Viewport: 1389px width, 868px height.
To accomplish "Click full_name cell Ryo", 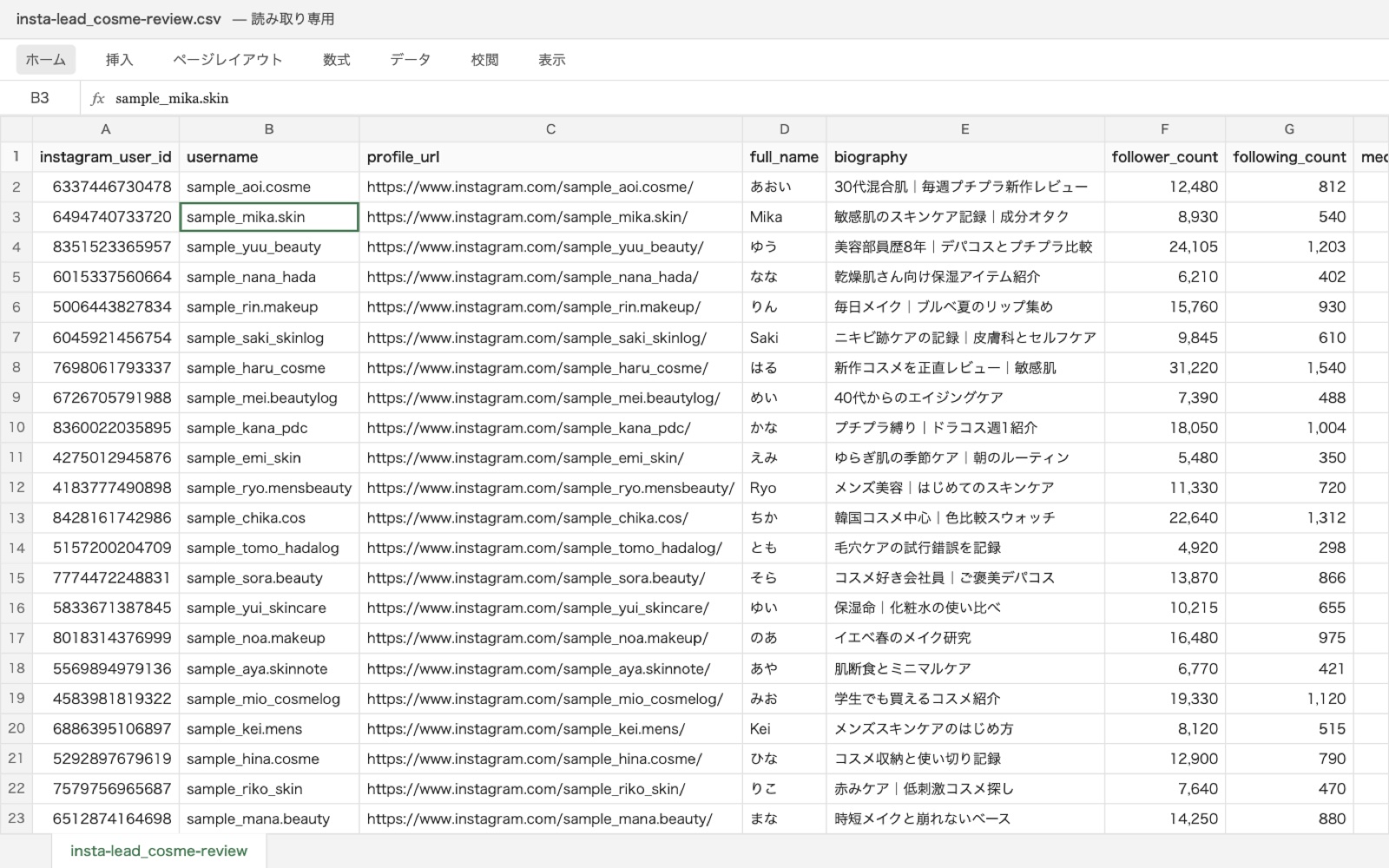I will tap(784, 488).
